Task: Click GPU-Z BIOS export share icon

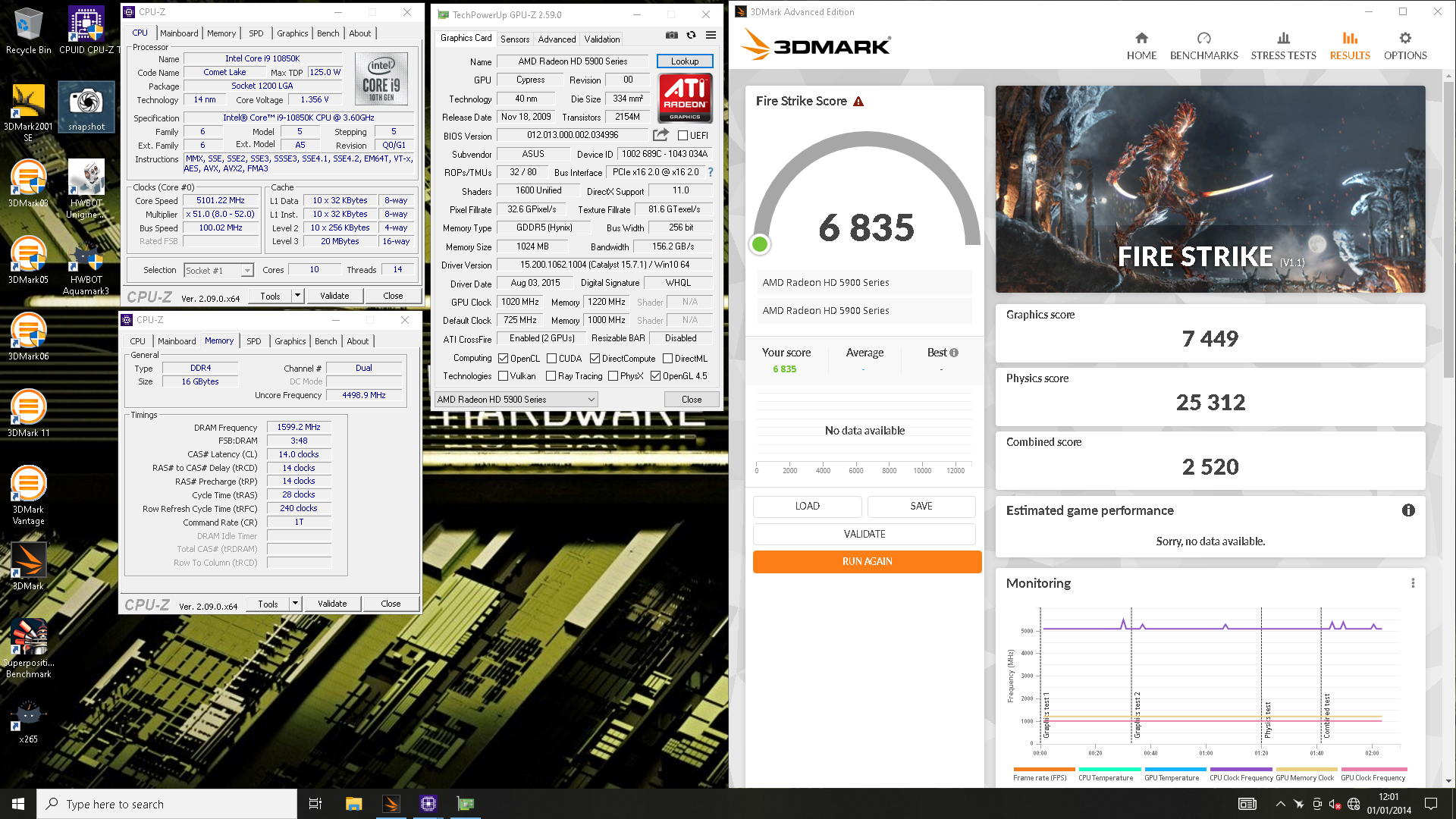Action: (x=661, y=135)
